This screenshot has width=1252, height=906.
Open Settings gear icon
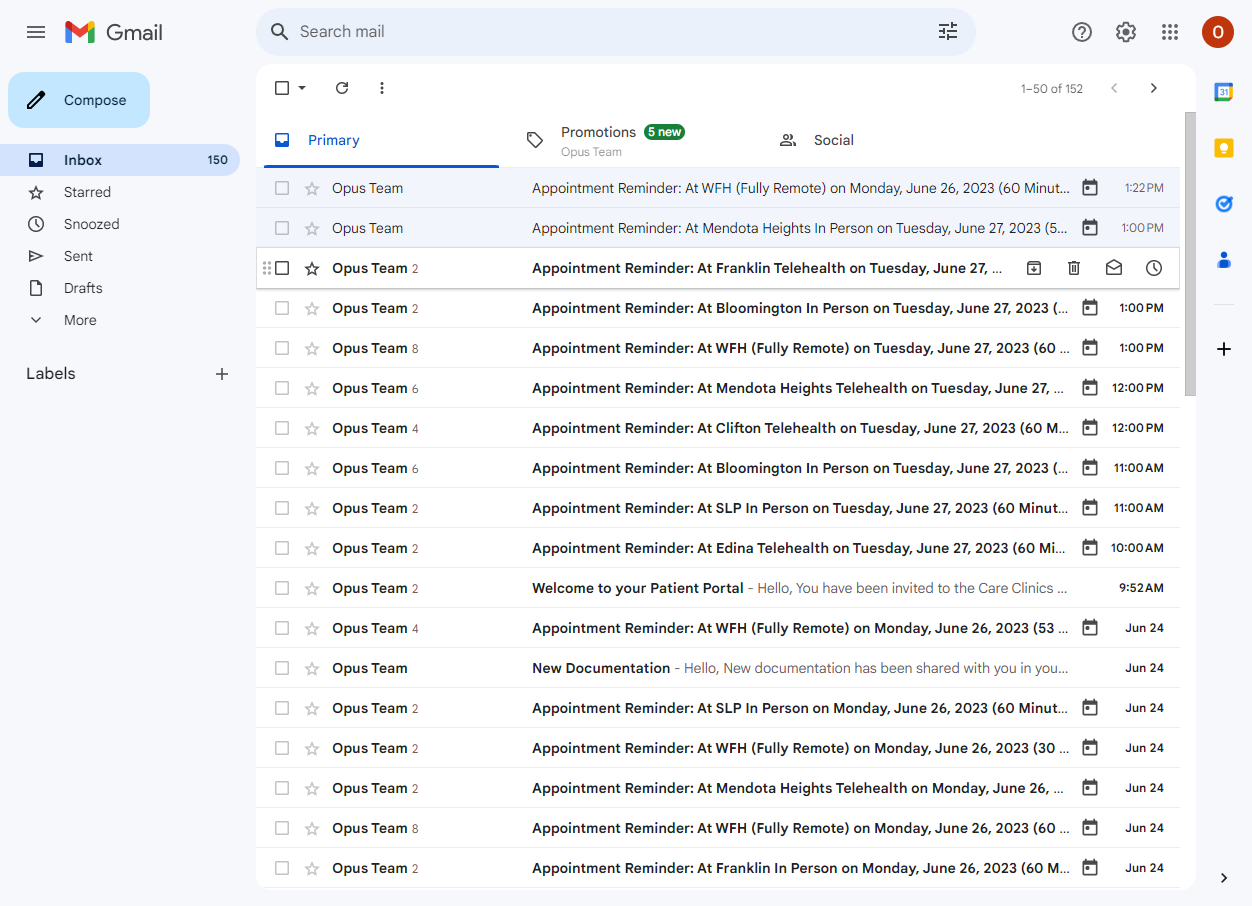(1126, 32)
